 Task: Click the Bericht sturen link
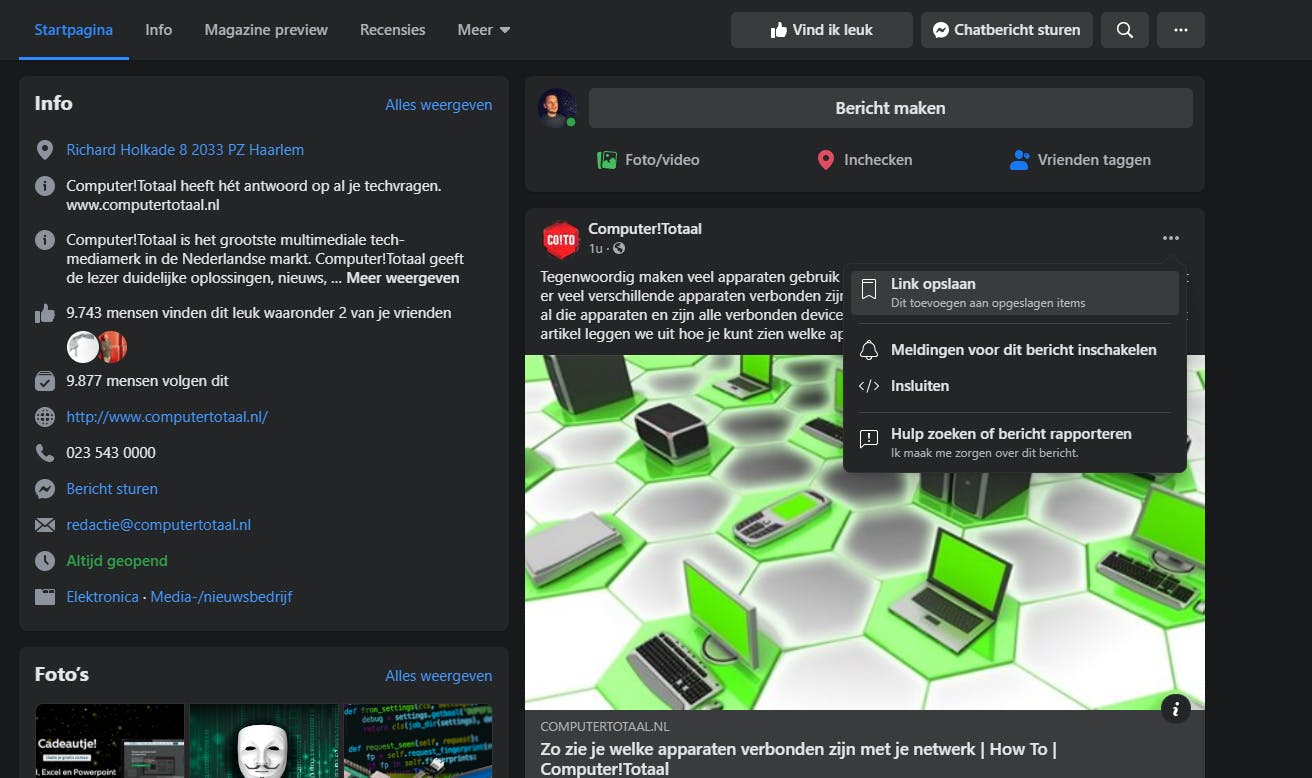coord(112,489)
